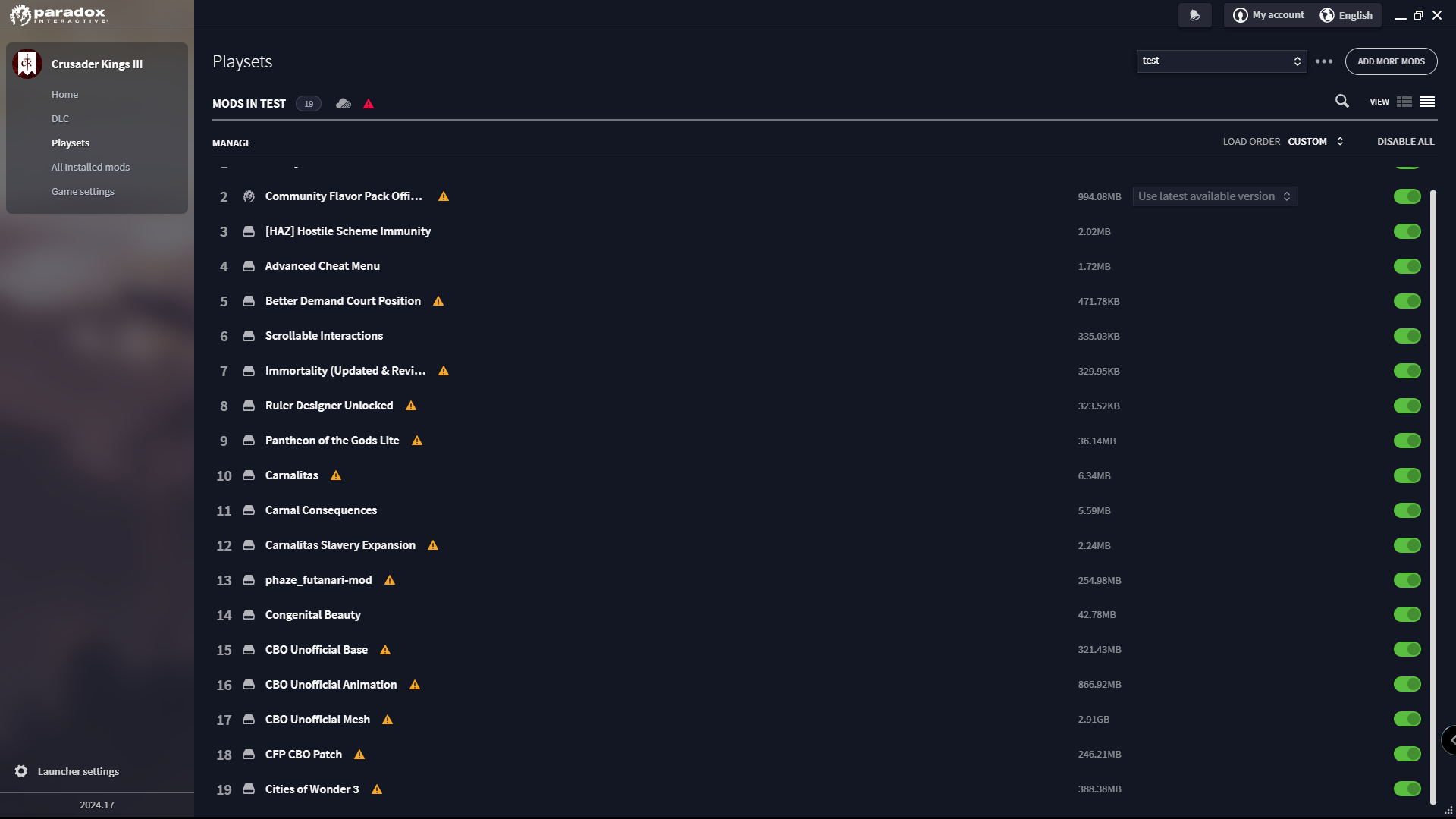The image size is (1456, 819).
Task: Click the Launcher settings gear icon
Action: pos(21,771)
